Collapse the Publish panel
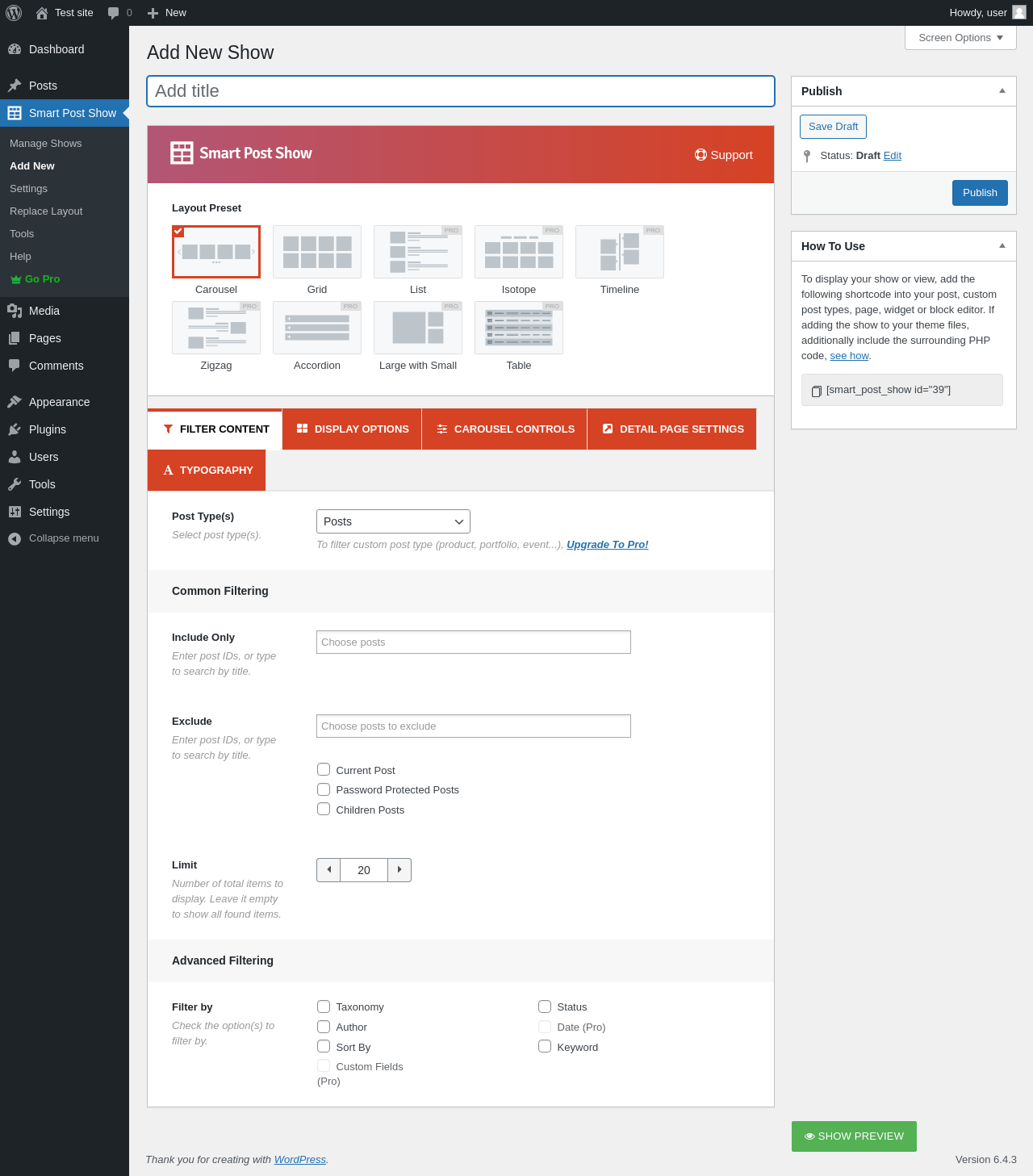This screenshot has height=1176, width=1033. [1002, 91]
